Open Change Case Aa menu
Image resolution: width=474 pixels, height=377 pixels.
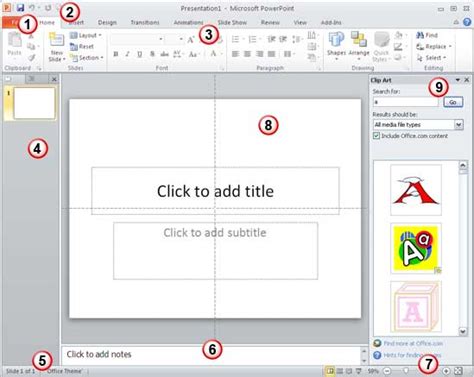click(x=193, y=54)
